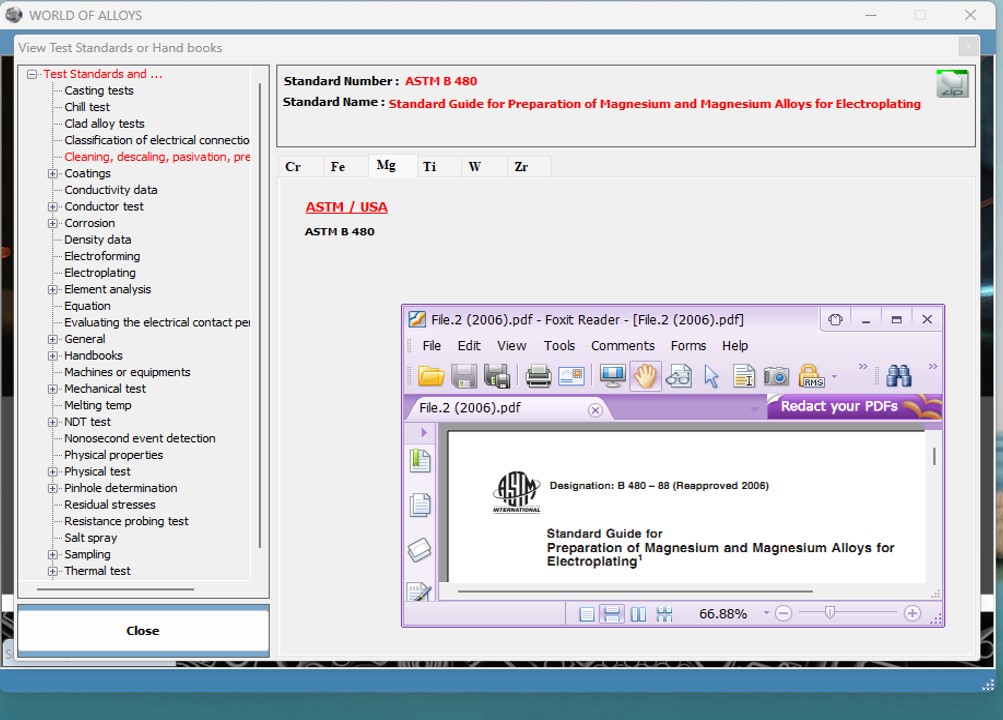Click the PDF page vertical scrollbar
The width and height of the screenshot is (1003, 720).
[934, 456]
